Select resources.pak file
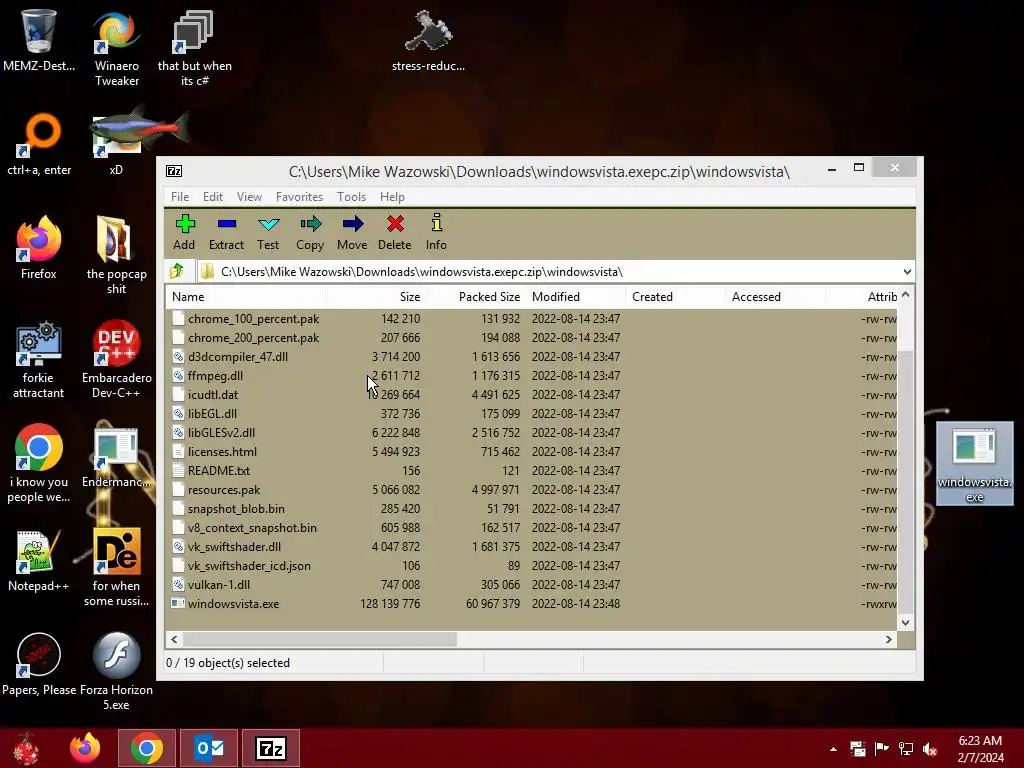The height and width of the screenshot is (768, 1024). tap(224, 489)
